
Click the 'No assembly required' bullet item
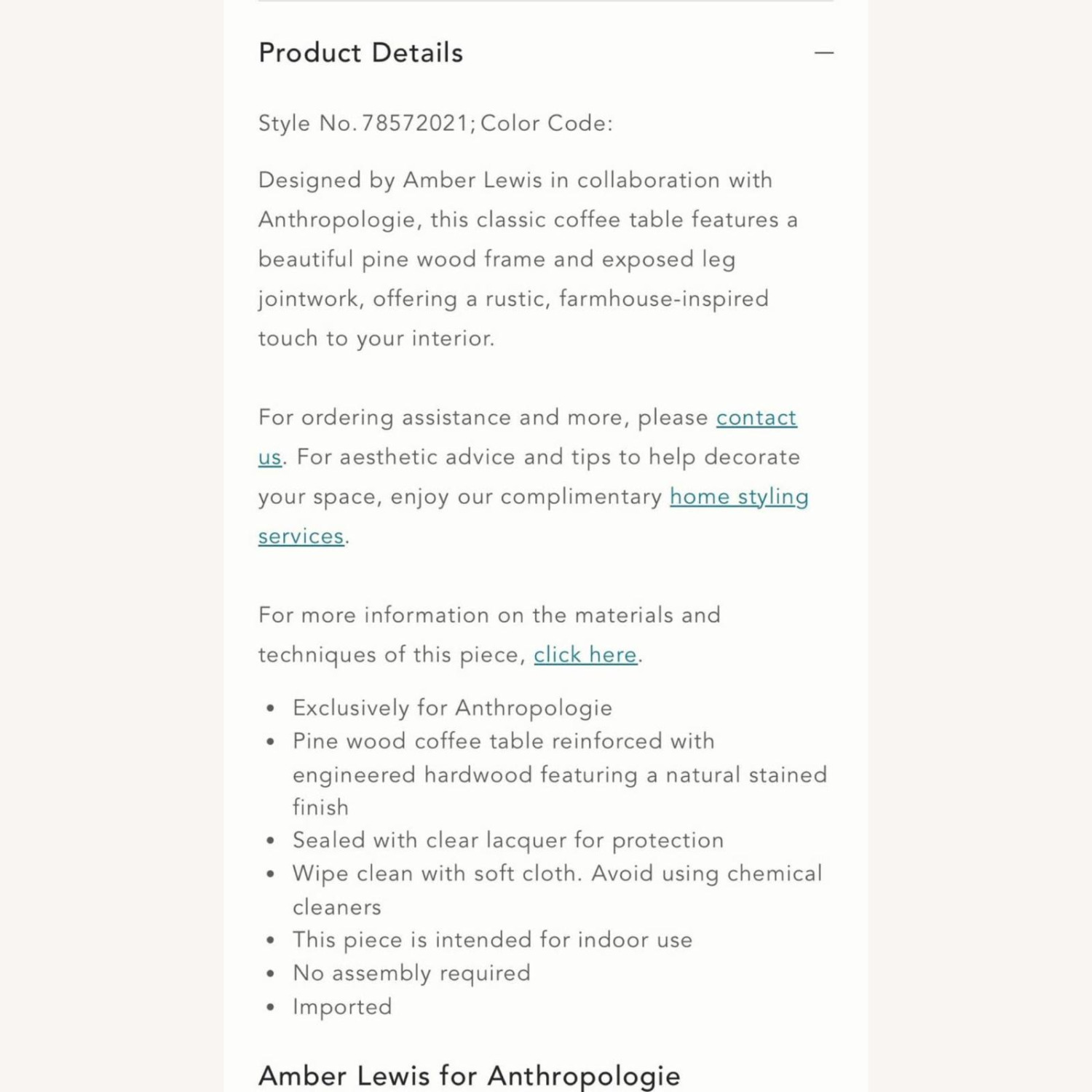click(x=411, y=973)
